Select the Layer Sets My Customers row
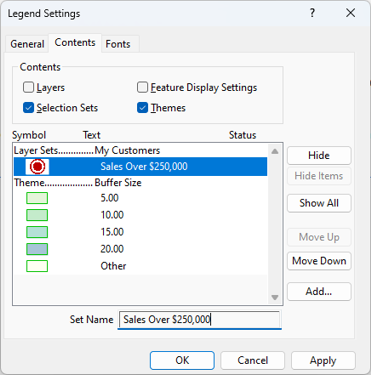 (140, 151)
